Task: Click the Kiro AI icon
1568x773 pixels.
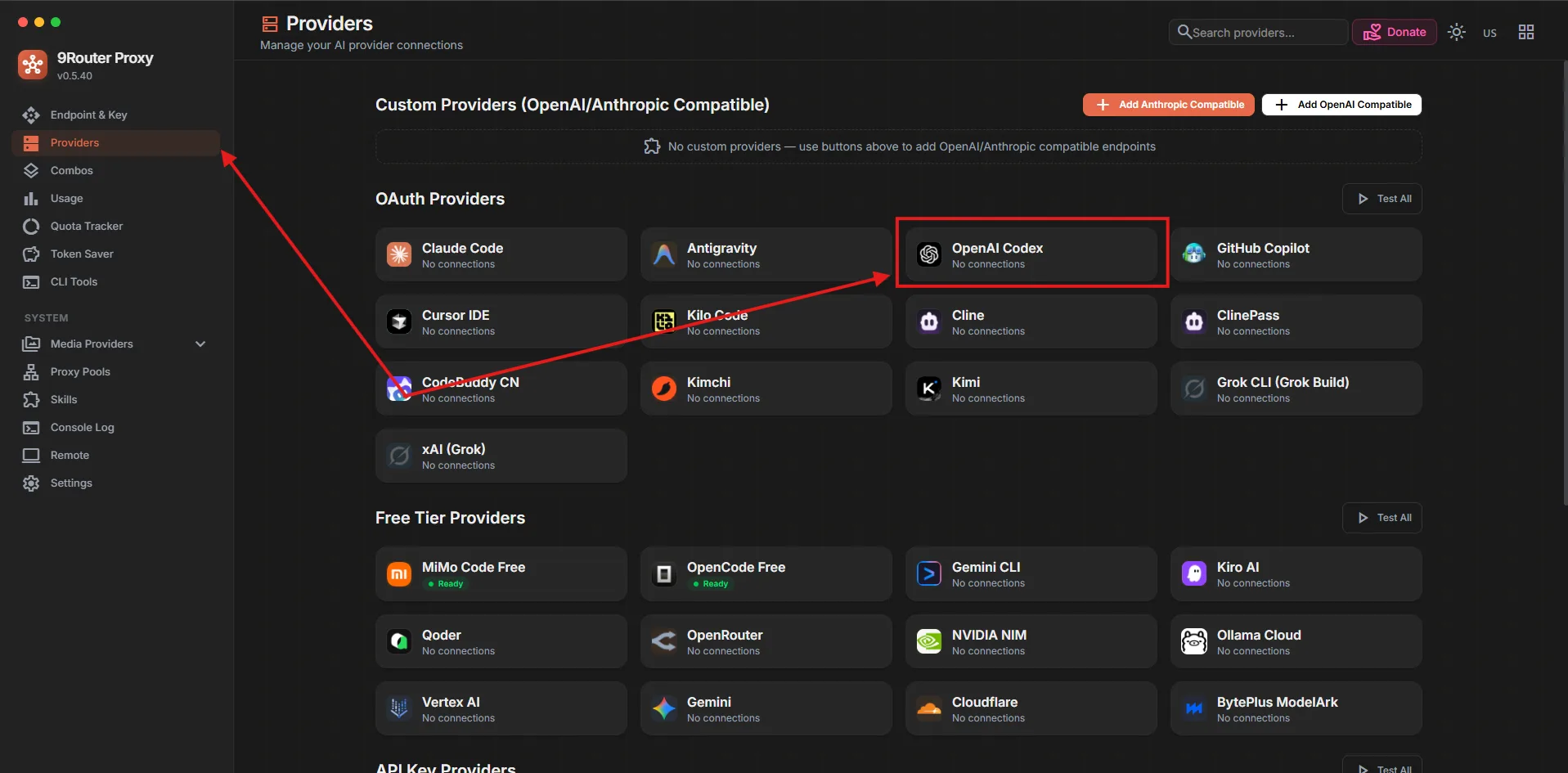Action: [x=1194, y=574]
